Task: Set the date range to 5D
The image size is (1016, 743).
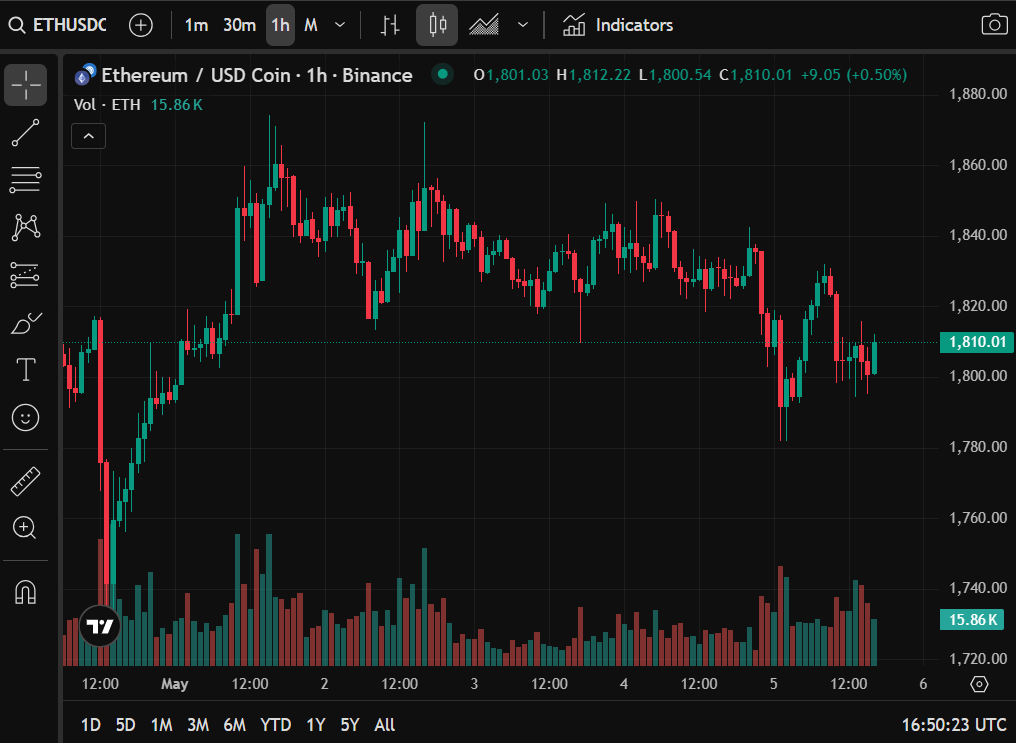Action: point(125,724)
